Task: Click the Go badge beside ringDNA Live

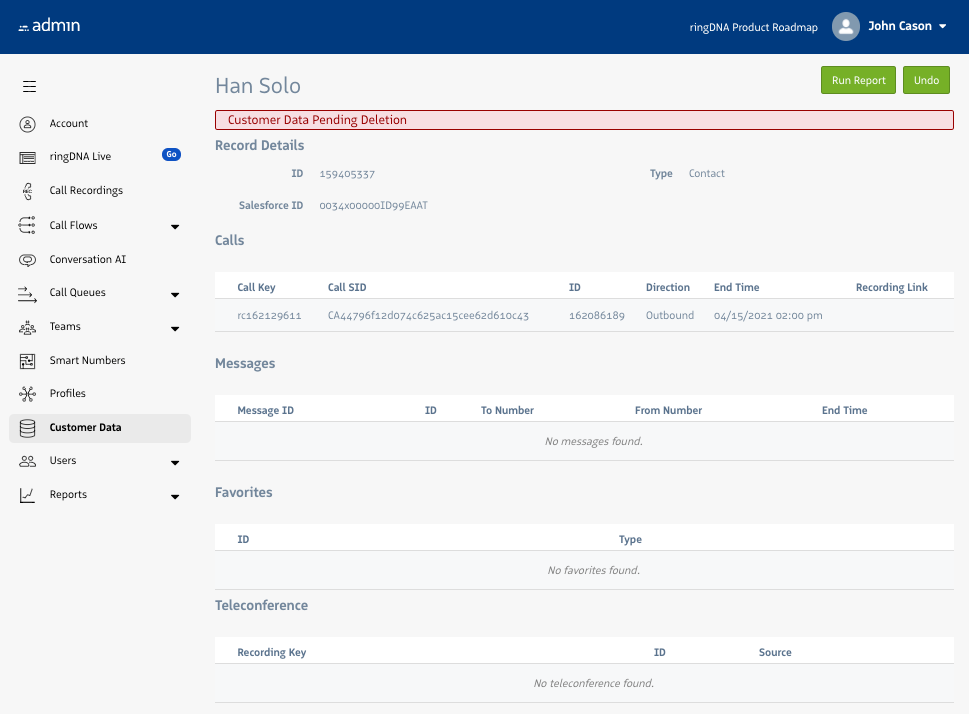Action: [171, 155]
